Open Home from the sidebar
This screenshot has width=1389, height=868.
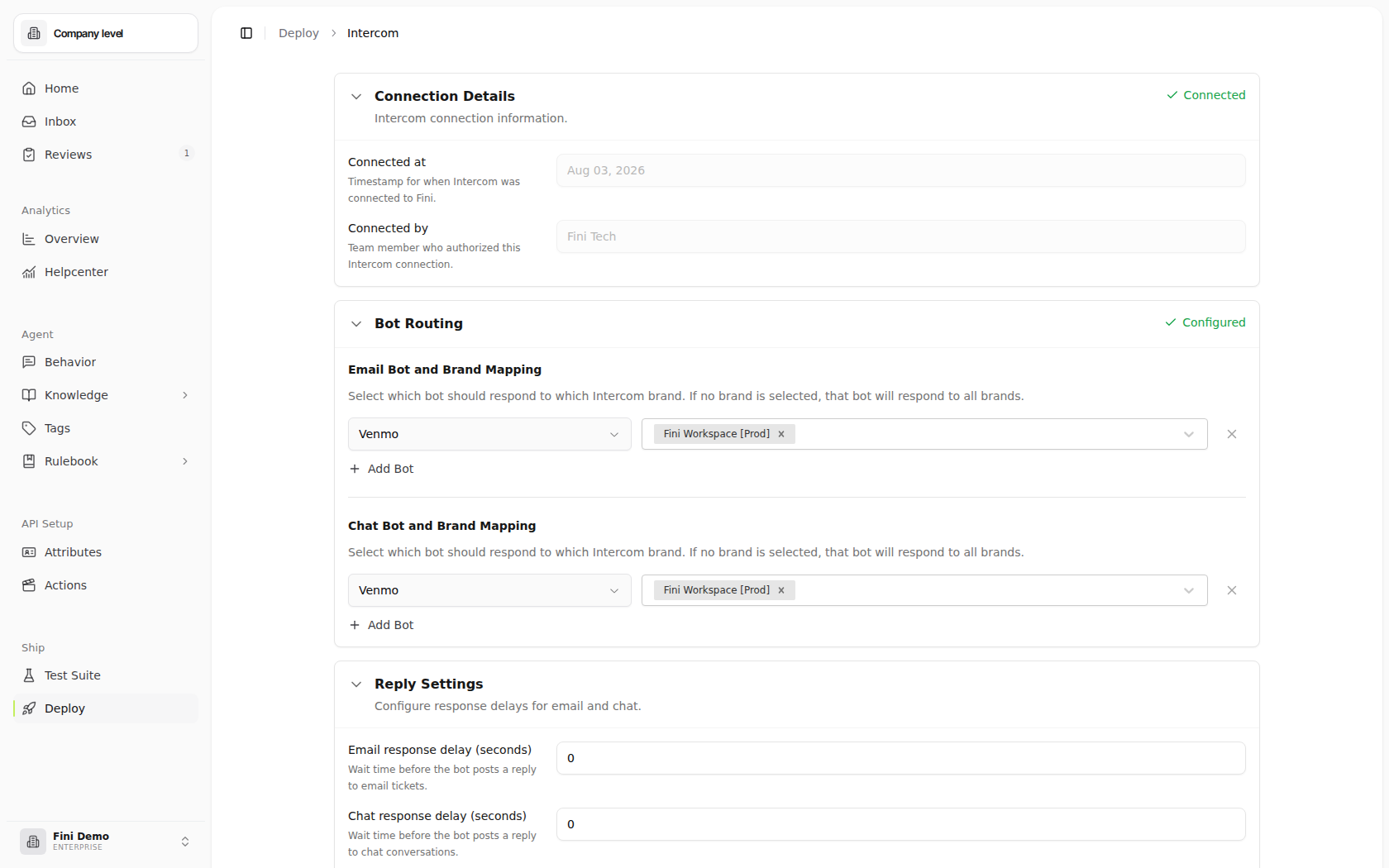[x=106, y=88]
